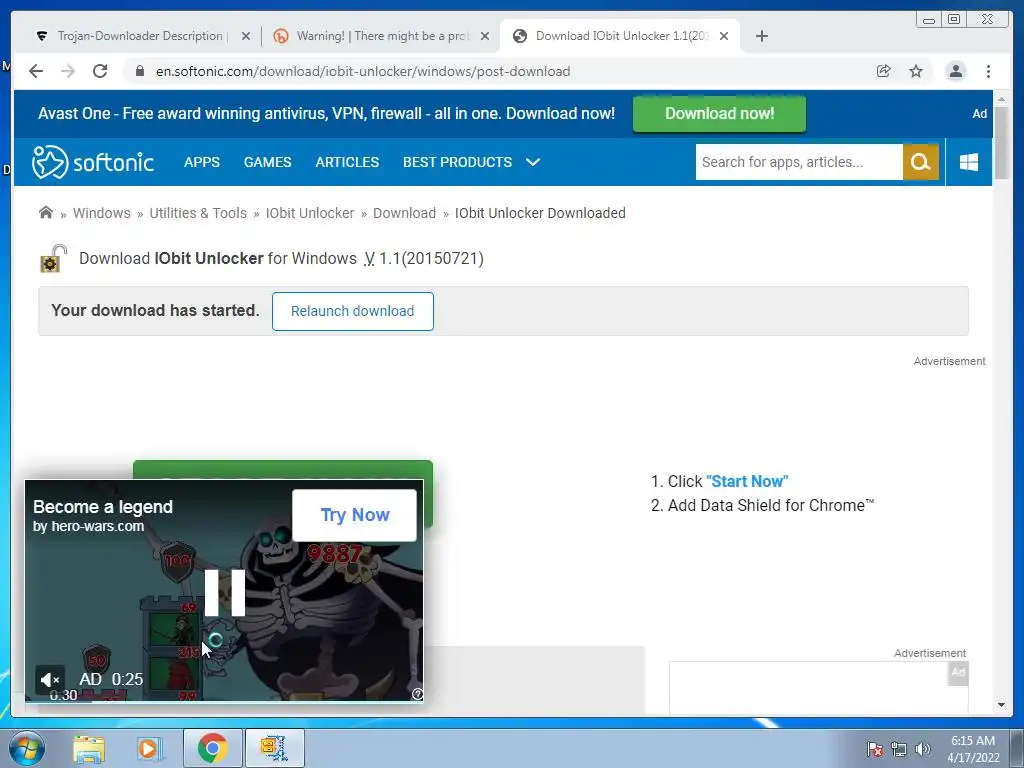Click the padlock site info icon
This screenshot has width=1024, height=768.
[x=139, y=71]
